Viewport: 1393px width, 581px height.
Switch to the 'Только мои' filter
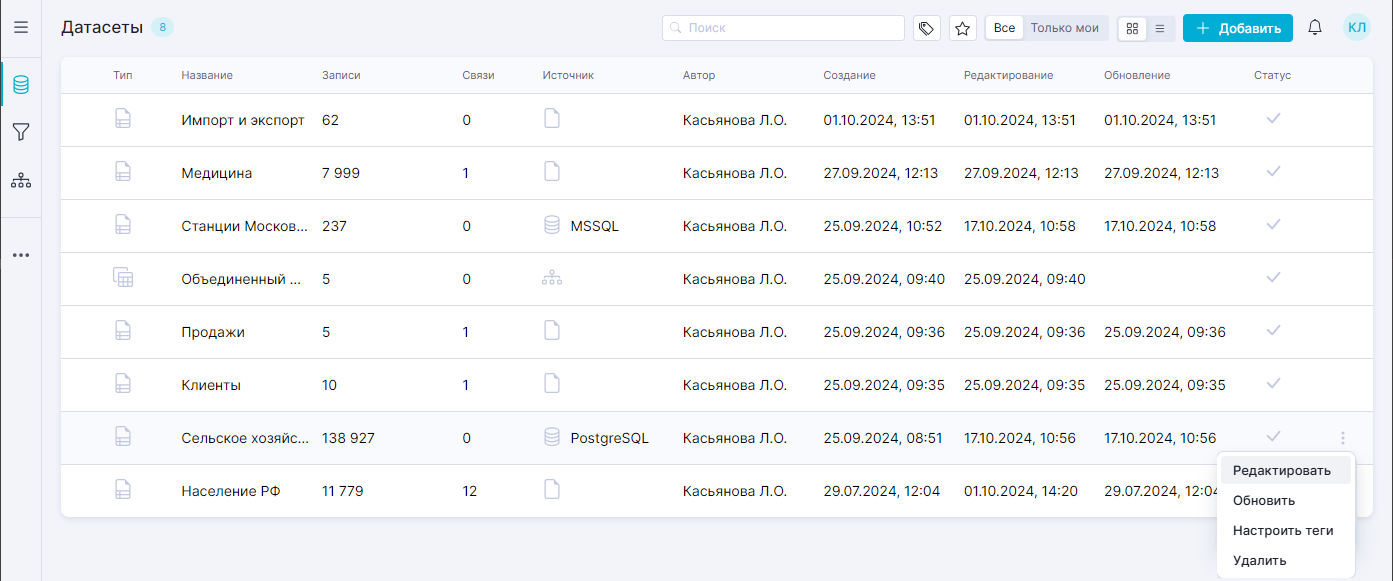[1064, 28]
